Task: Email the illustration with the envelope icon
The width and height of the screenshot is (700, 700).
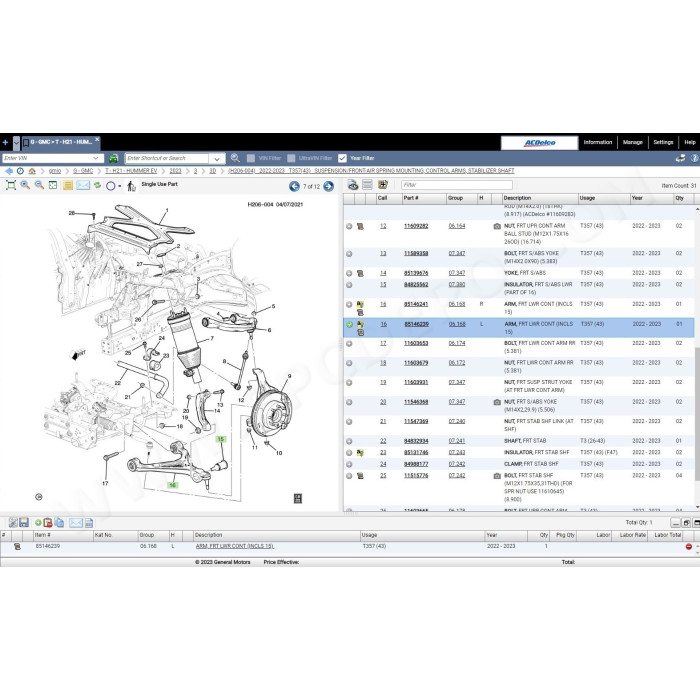Action: (83, 185)
